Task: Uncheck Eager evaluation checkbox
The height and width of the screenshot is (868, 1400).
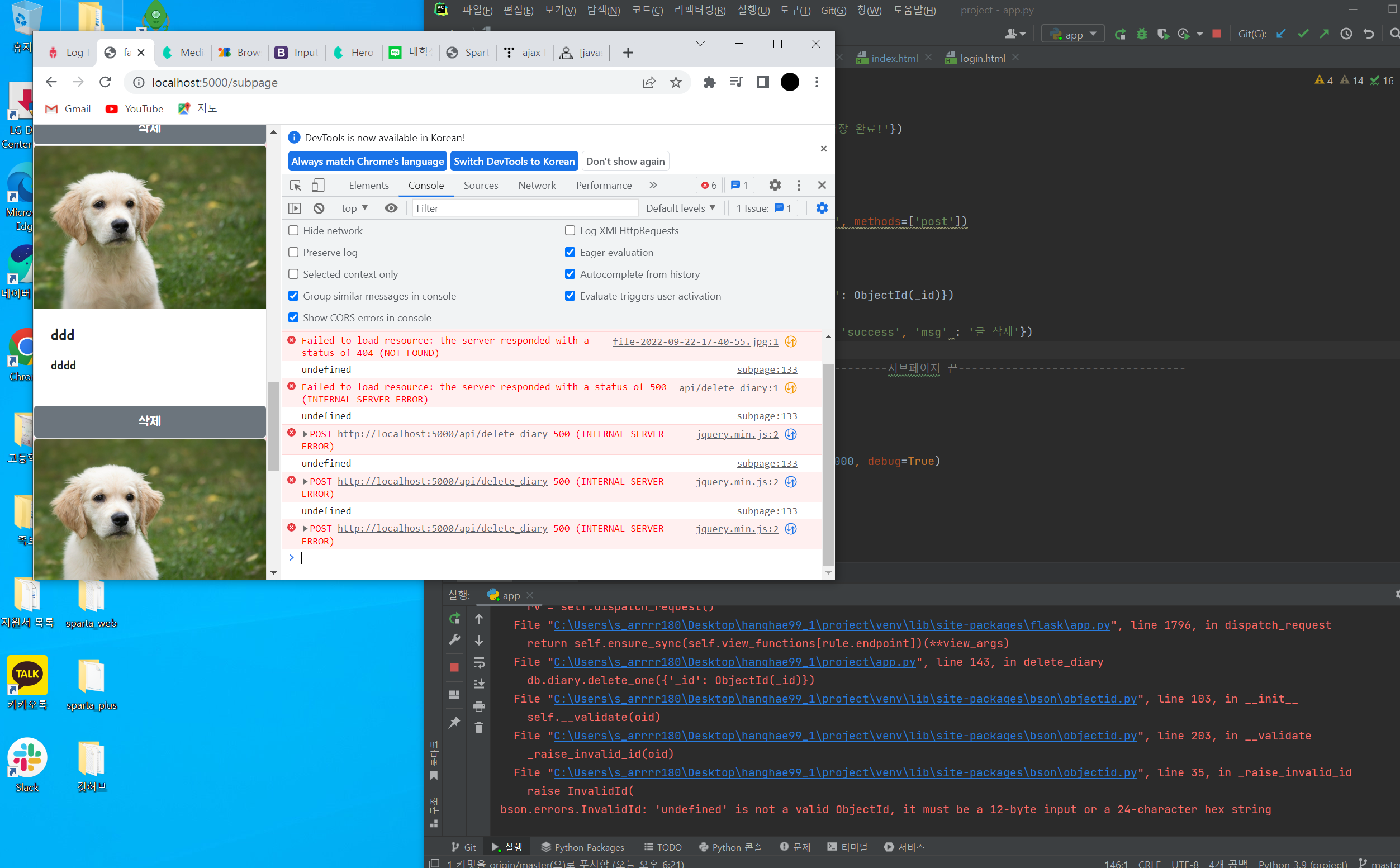Action: pos(570,253)
